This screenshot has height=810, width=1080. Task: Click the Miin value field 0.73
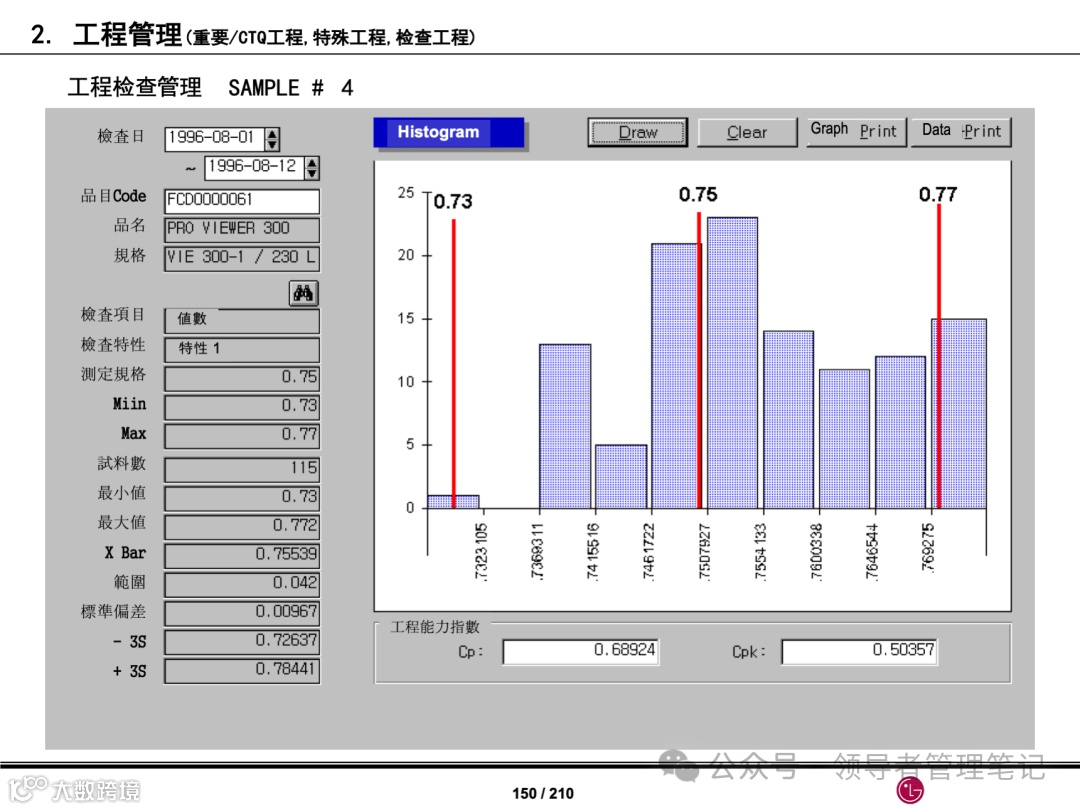click(242, 407)
